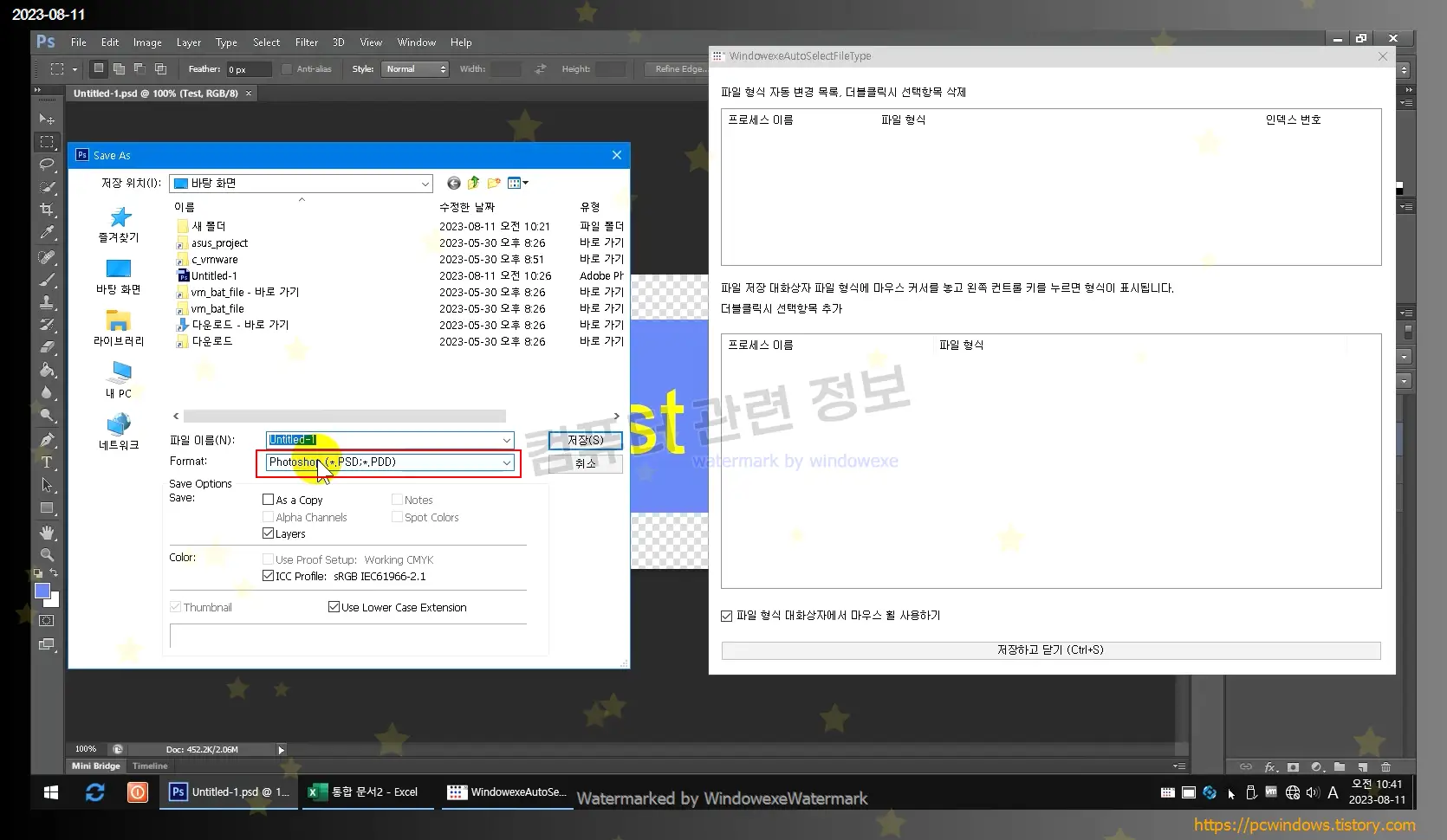This screenshot has width=1447, height=840.
Task: Toggle Use Lower Case Extension checkbox
Action: click(334, 607)
